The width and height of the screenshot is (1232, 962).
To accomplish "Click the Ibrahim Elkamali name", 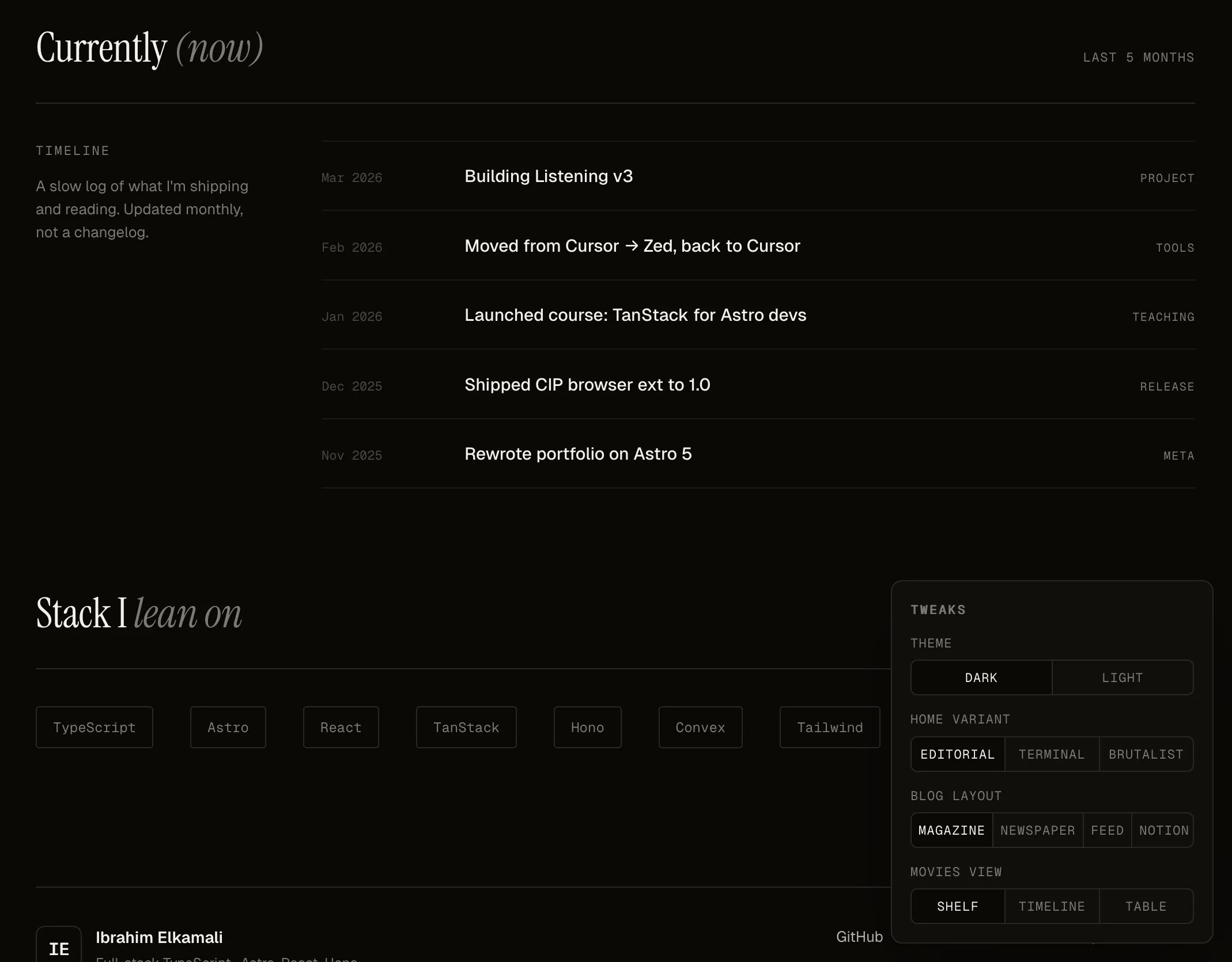I will tap(159, 938).
